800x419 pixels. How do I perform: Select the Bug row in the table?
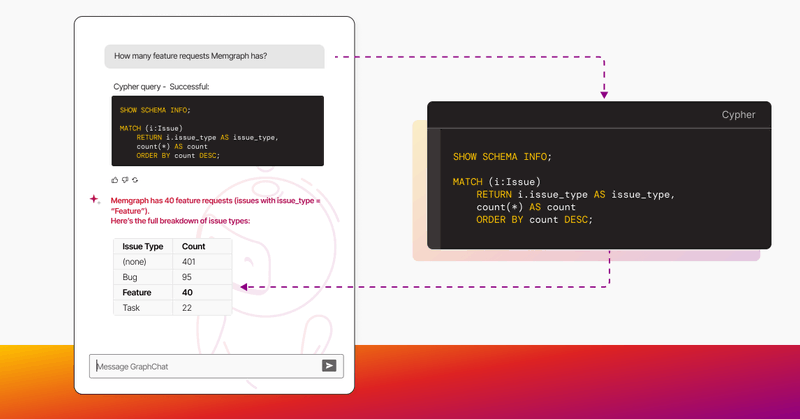[x=172, y=277]
